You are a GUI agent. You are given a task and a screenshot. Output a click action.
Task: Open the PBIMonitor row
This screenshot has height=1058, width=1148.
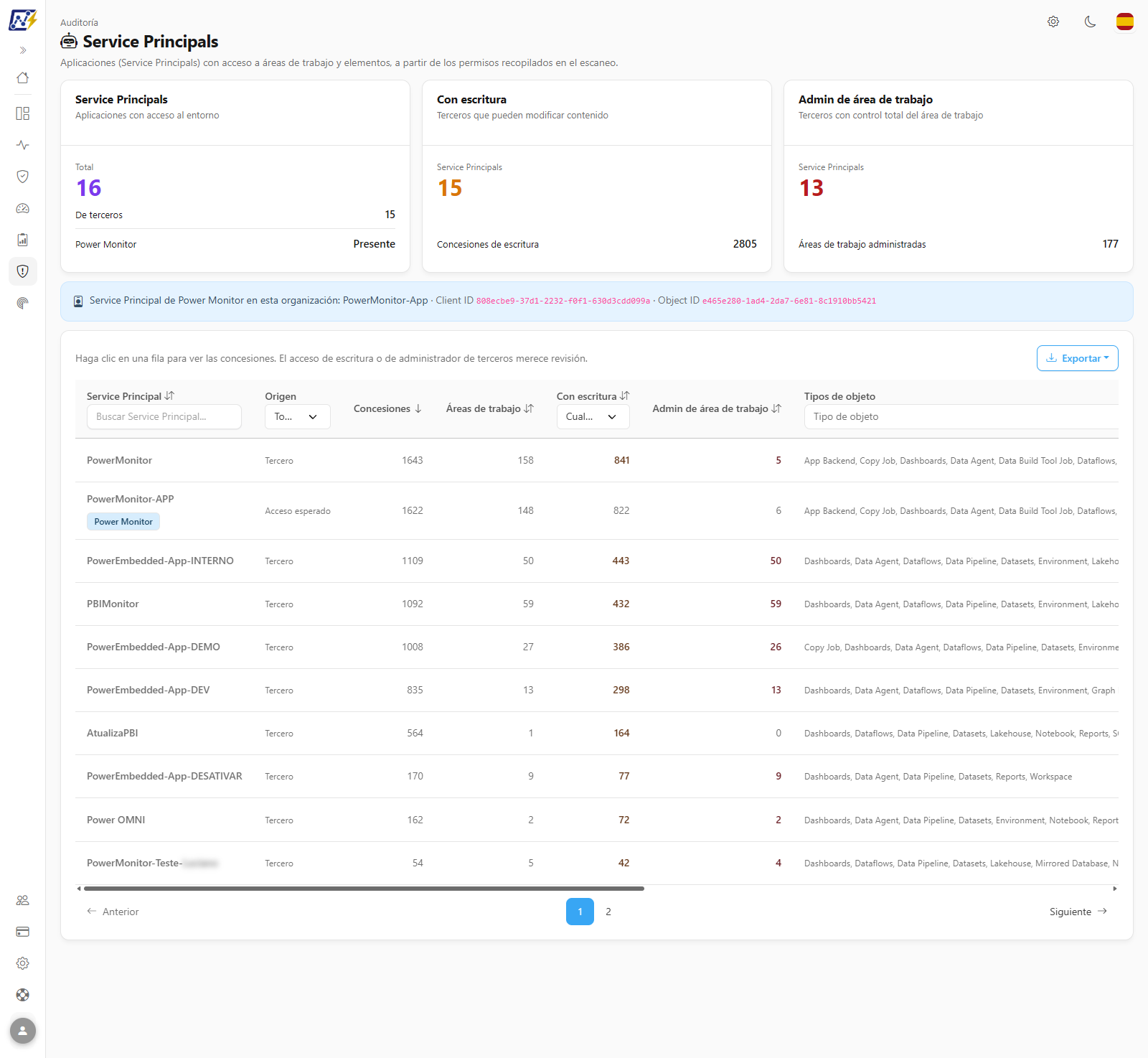coord(597,604)
